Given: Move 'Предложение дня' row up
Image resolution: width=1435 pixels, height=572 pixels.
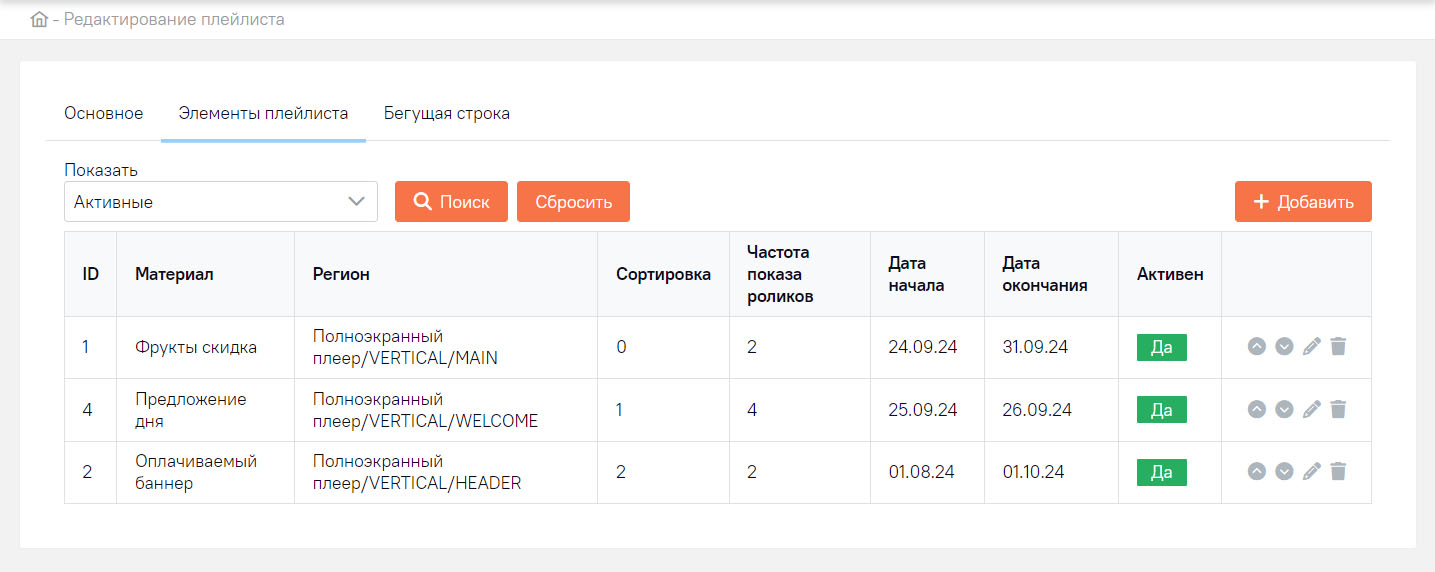Looking at the screenshot, I should click(x=1257, y=409).
